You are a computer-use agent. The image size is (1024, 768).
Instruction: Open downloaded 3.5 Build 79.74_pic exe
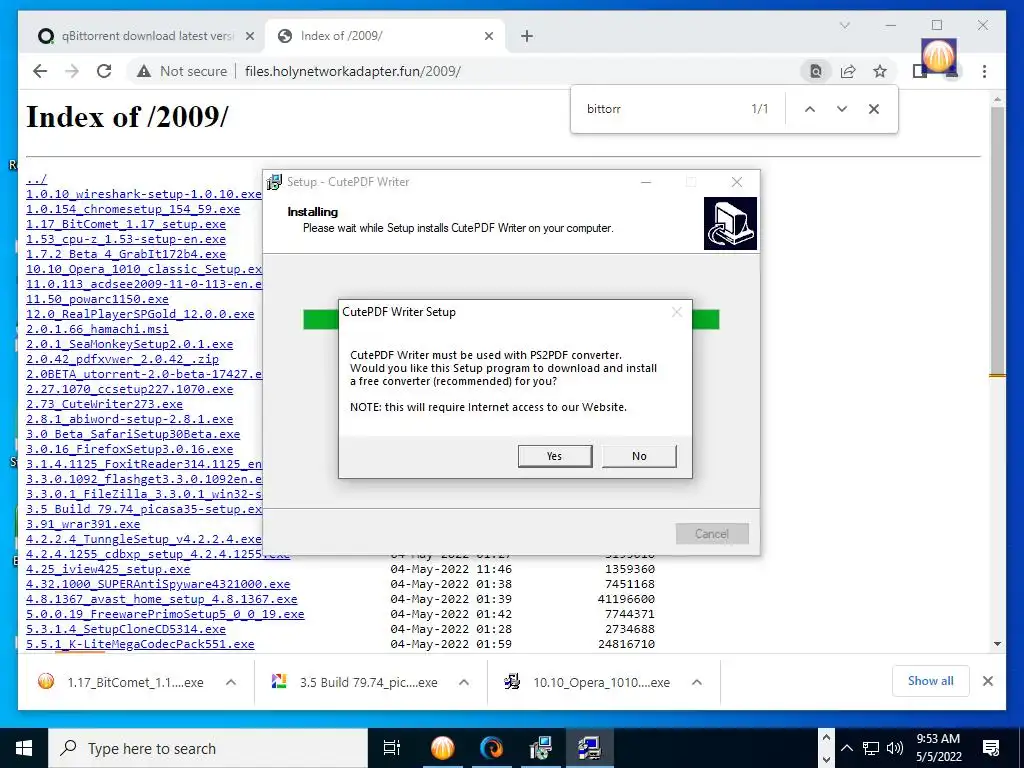click(355, 682)
